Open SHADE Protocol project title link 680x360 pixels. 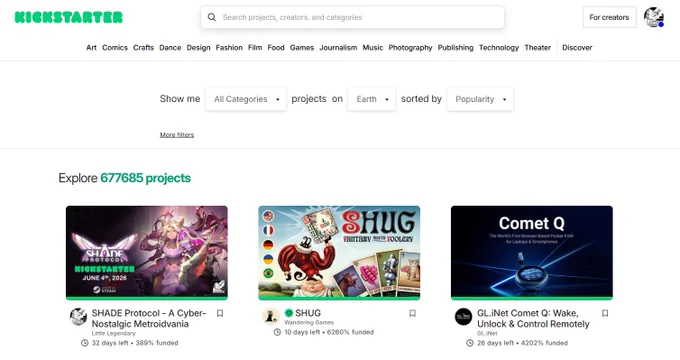149,318
